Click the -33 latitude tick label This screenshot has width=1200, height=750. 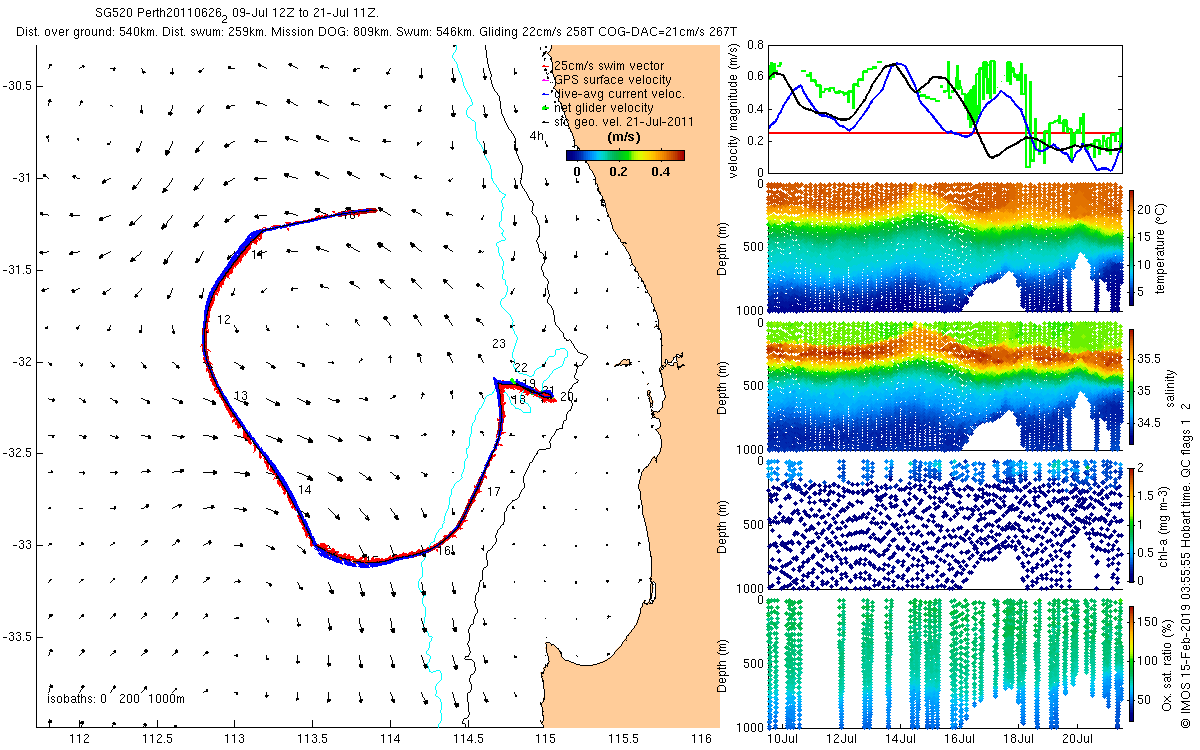click(24, 545)
